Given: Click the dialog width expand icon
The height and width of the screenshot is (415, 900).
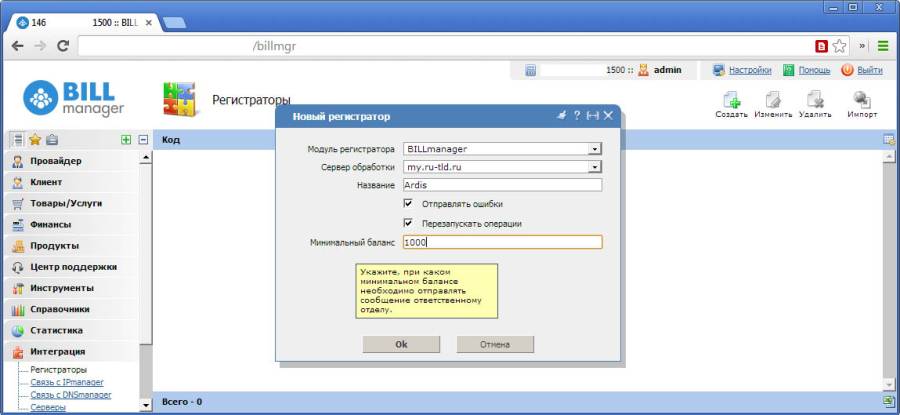Looking at the screenshot, I should [593, 116].
